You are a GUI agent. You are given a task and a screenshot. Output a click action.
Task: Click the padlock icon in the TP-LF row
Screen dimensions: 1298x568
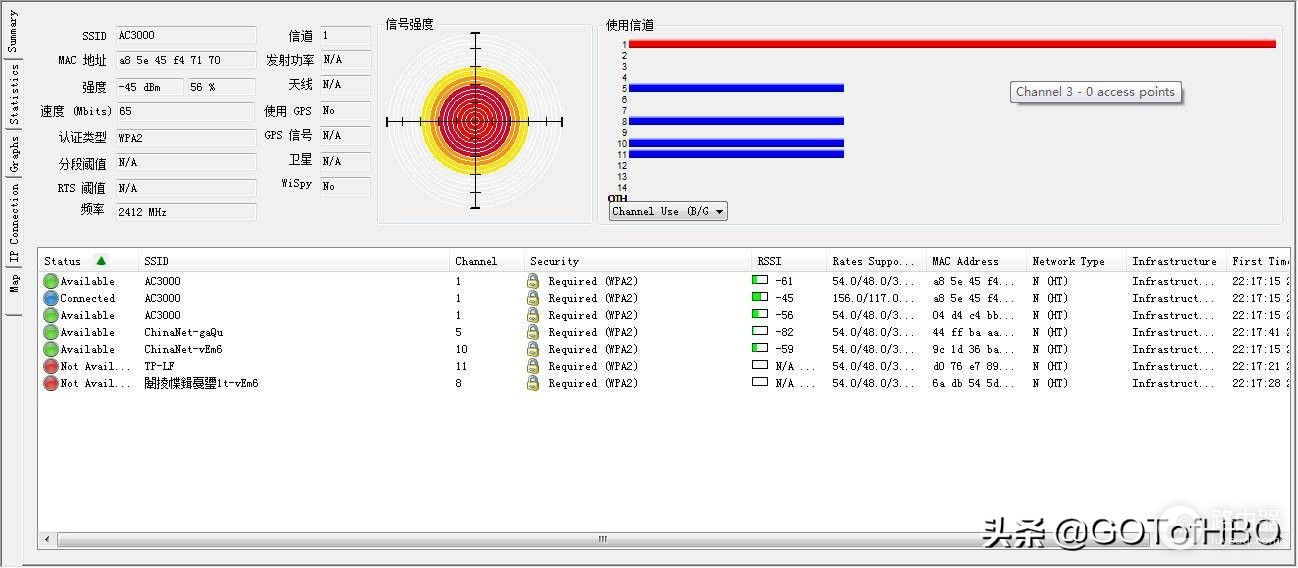point(533,366)
